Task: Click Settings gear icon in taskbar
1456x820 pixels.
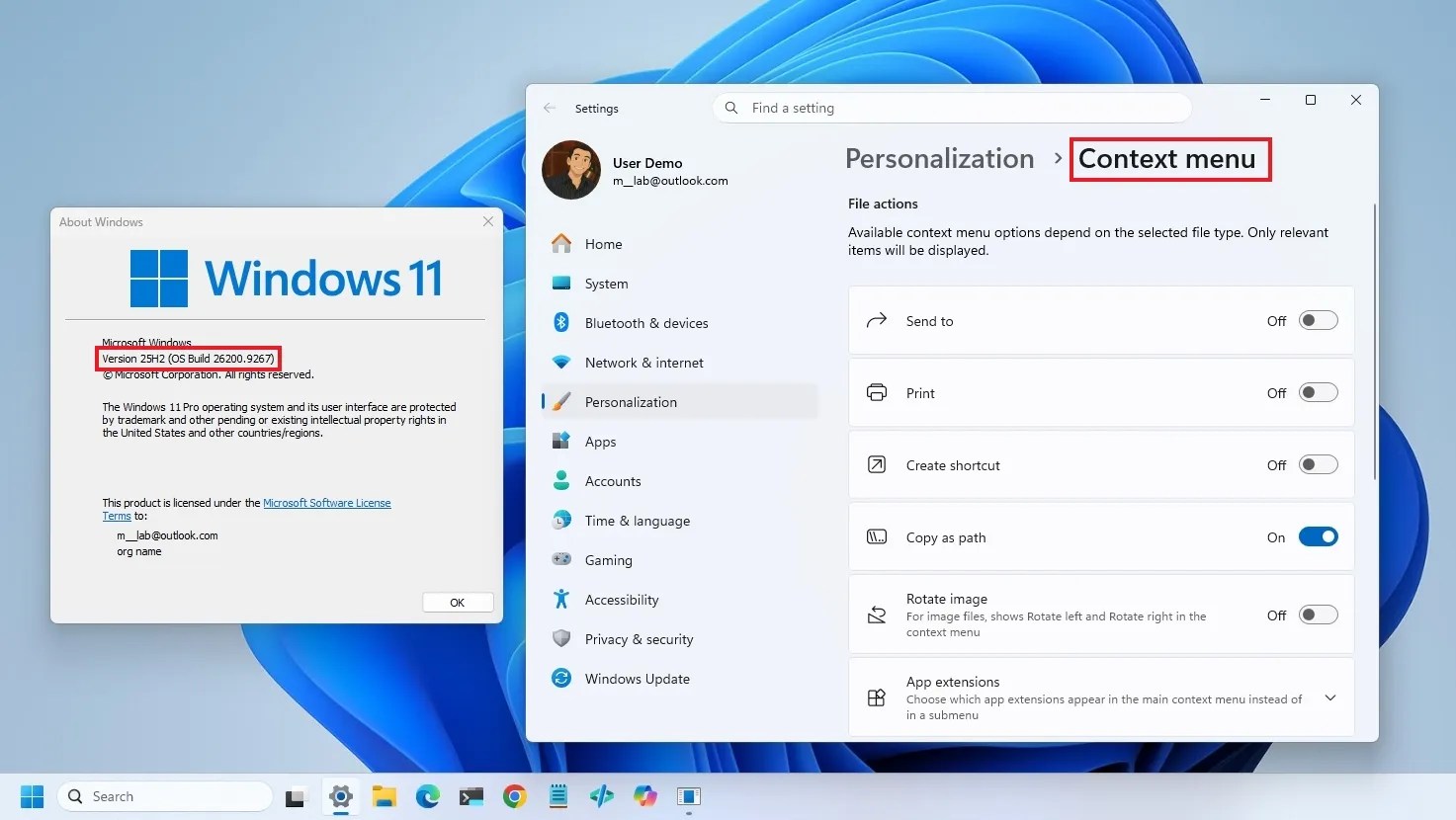Action: [341, 796]
